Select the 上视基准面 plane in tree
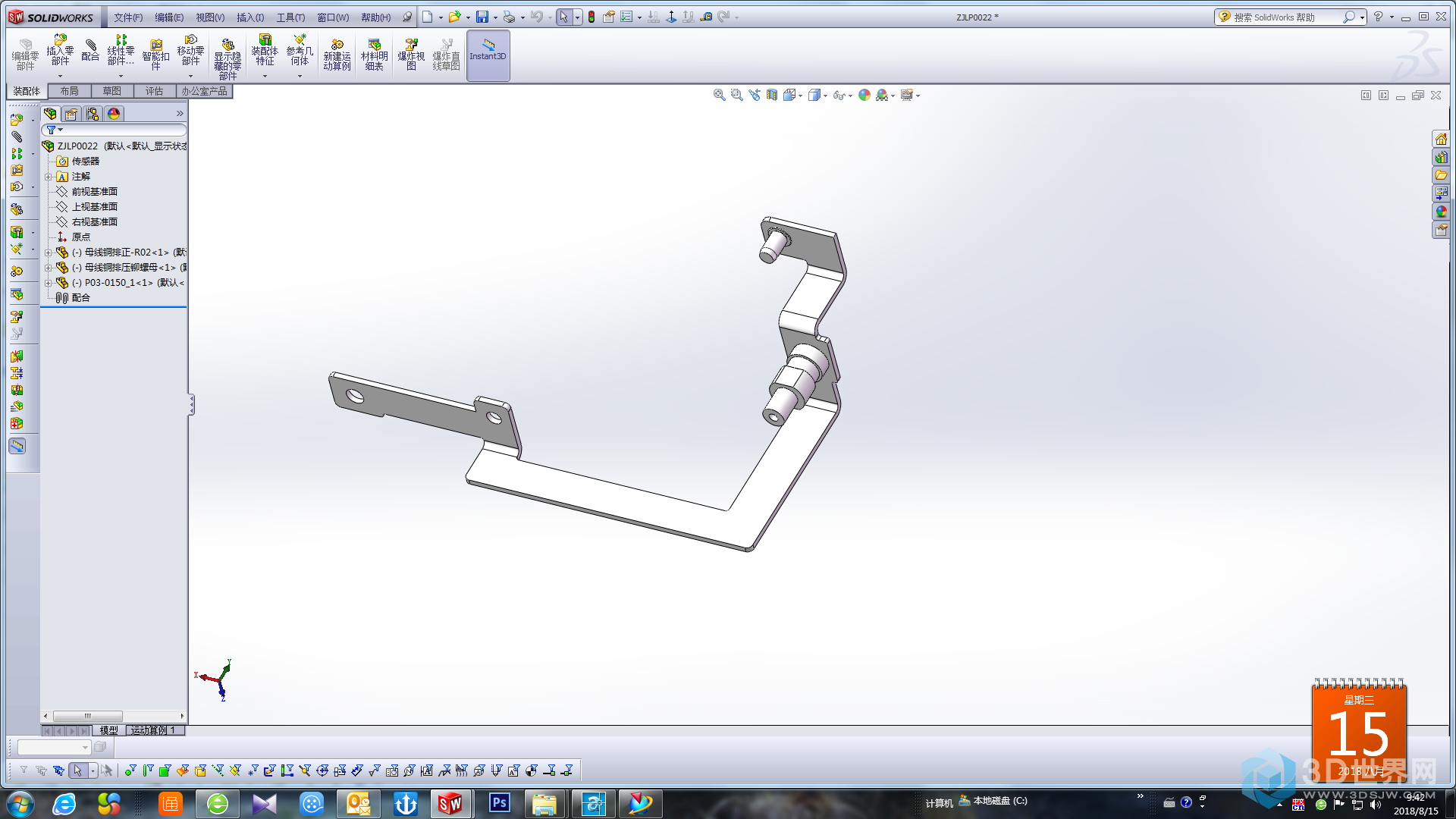The width and height of the screenshot is (1456, 819). [x=94, y=207]
